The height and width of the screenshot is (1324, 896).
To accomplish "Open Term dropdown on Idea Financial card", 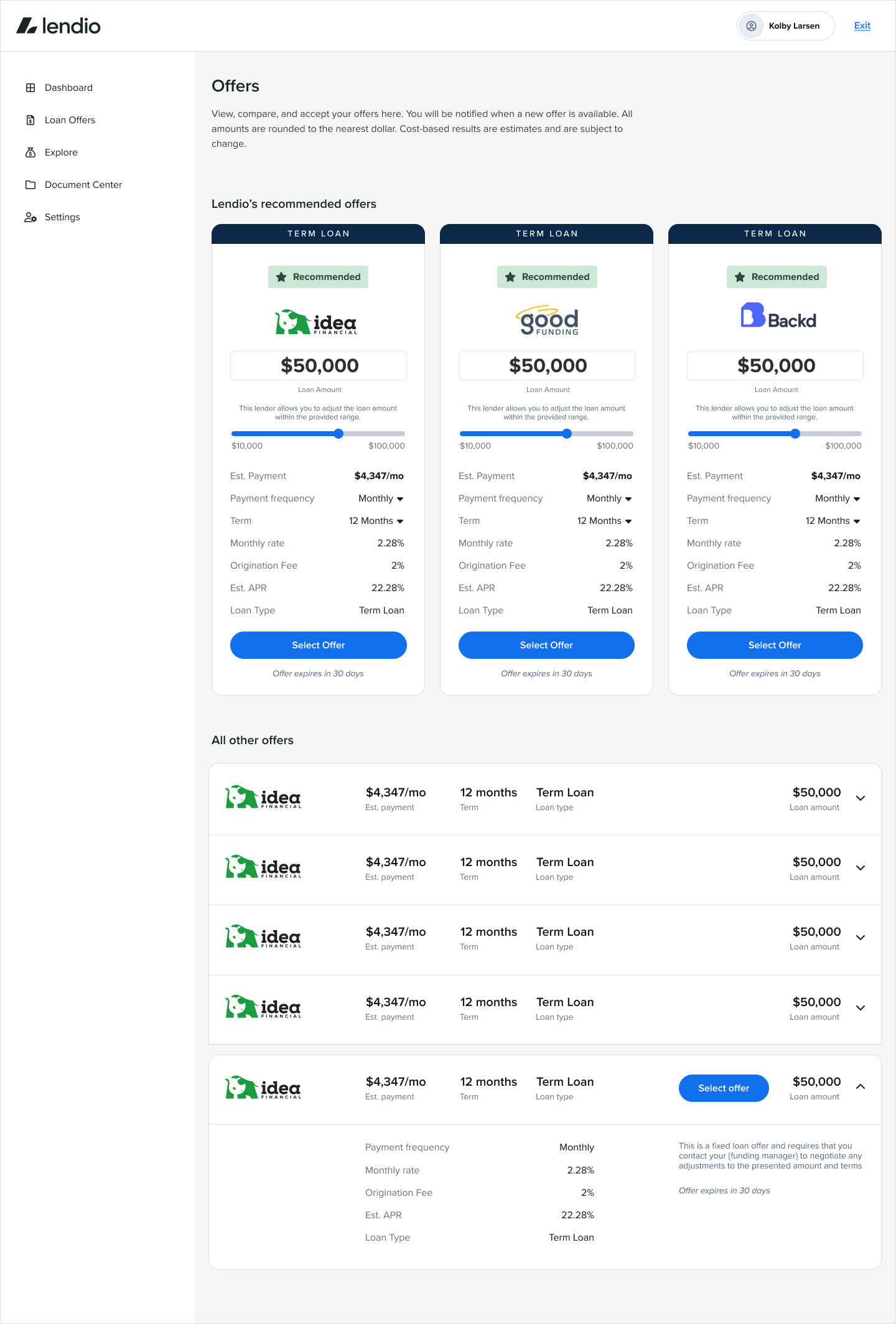I will 376,521.
